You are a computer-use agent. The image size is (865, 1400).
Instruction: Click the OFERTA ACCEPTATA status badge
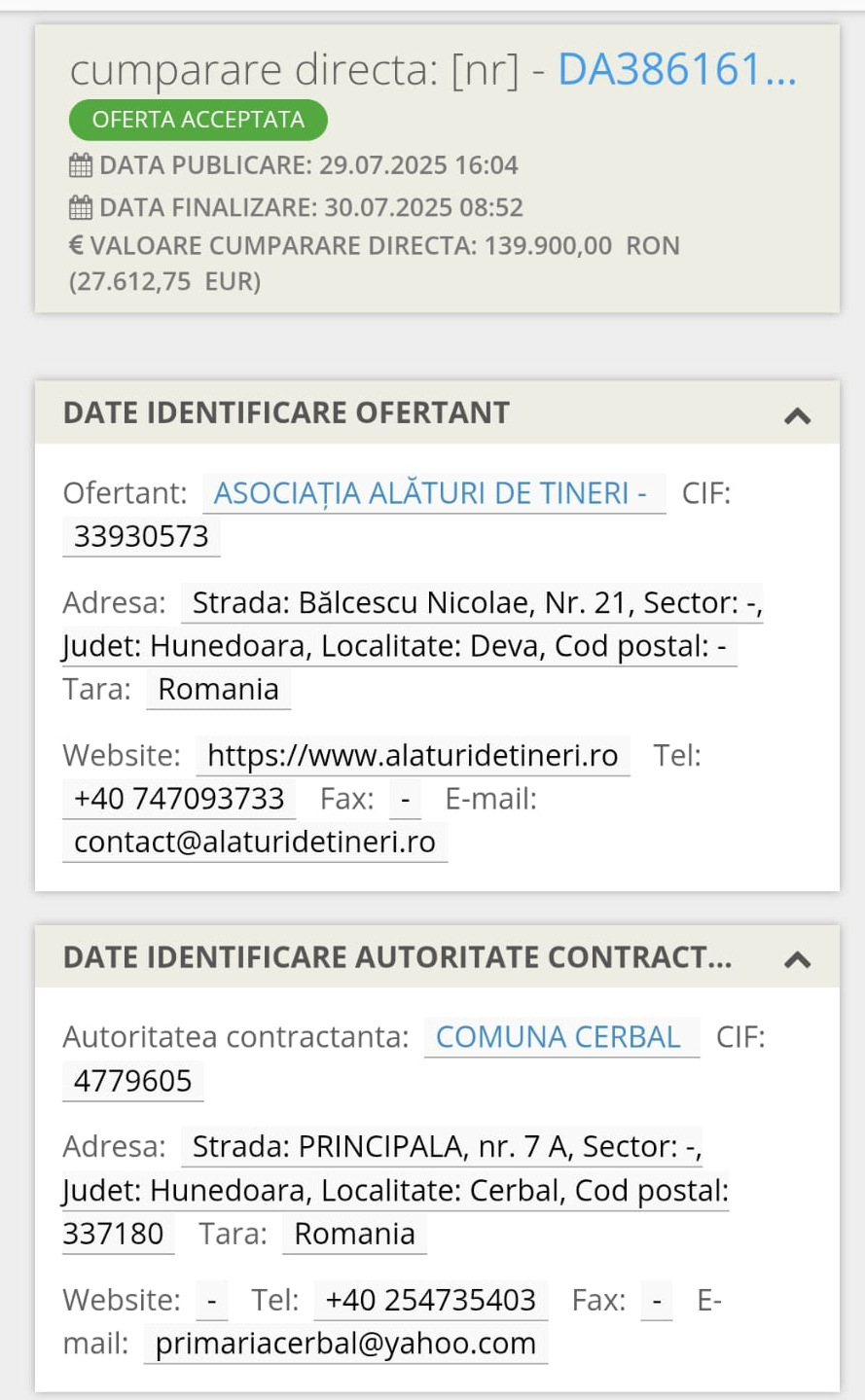click(198, 120)
